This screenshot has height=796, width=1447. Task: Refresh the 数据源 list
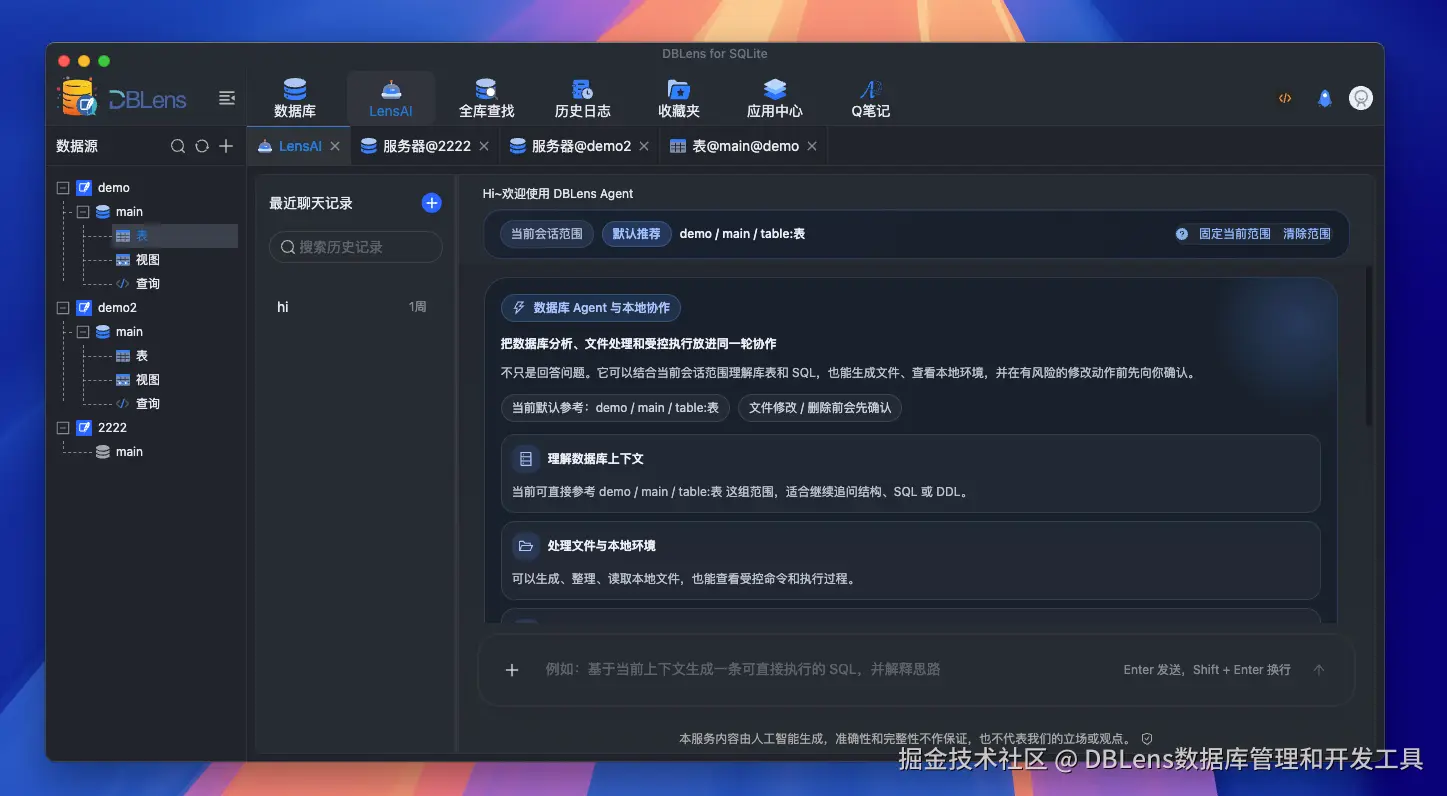202,146
